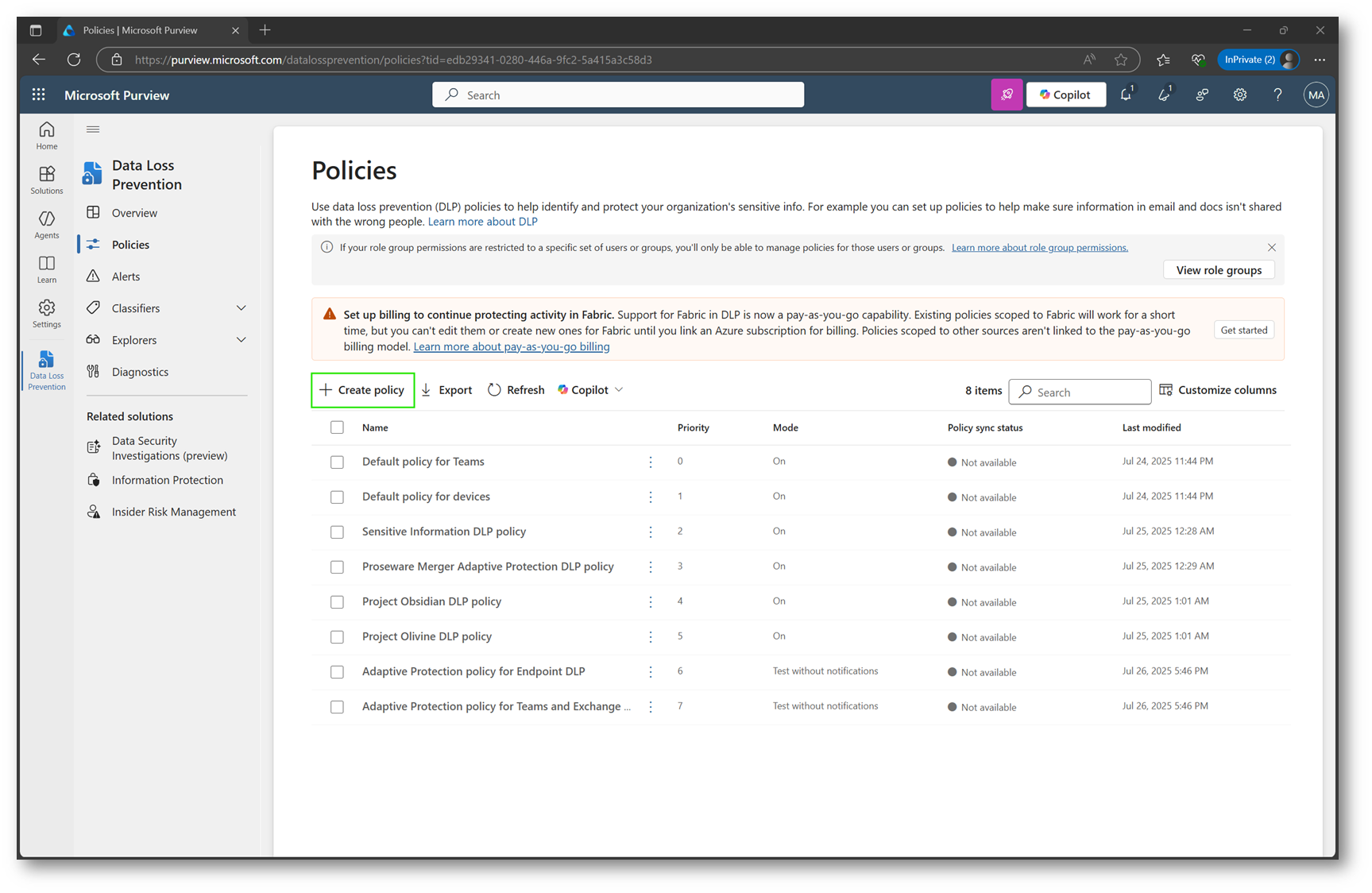Open Learn more about DLP link
Screen dimensions: 1372x893
point(482,222)
